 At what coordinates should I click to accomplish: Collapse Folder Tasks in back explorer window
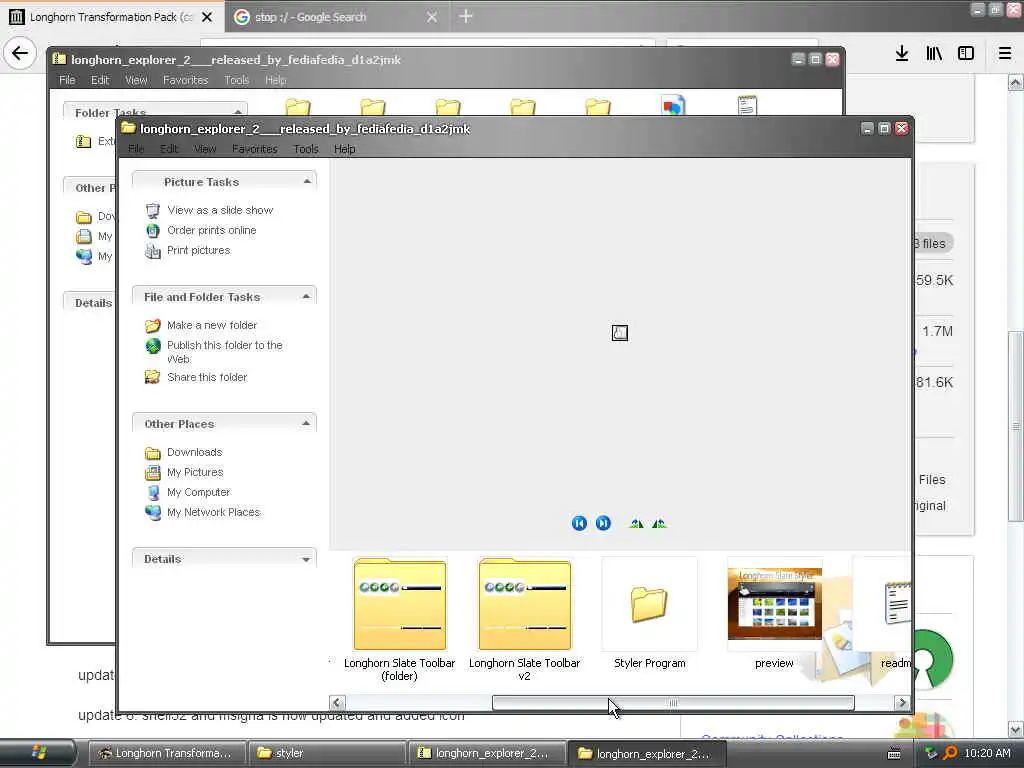pos(238,112)
